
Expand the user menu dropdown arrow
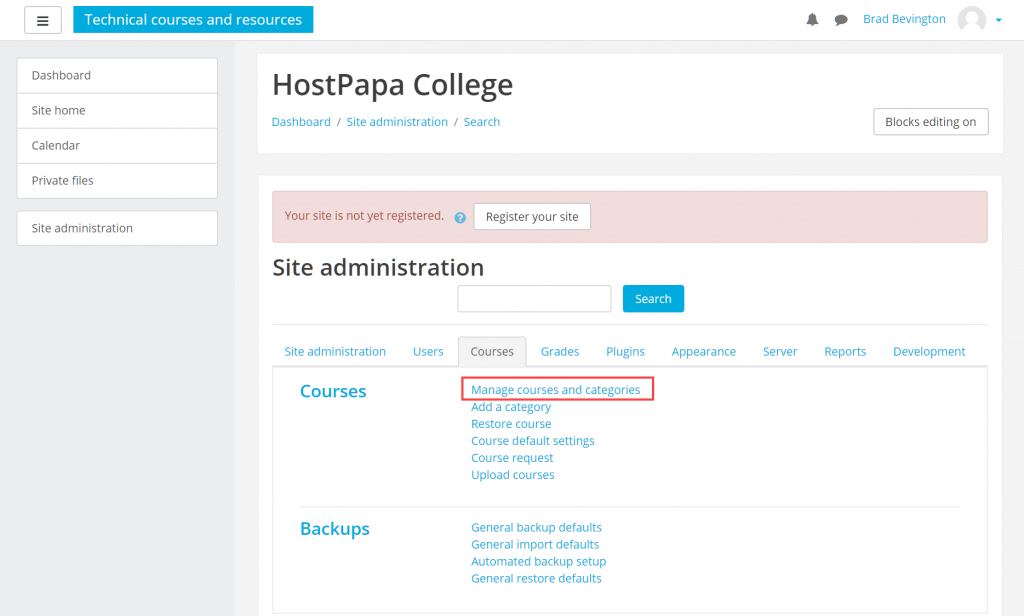pos(999,20)
